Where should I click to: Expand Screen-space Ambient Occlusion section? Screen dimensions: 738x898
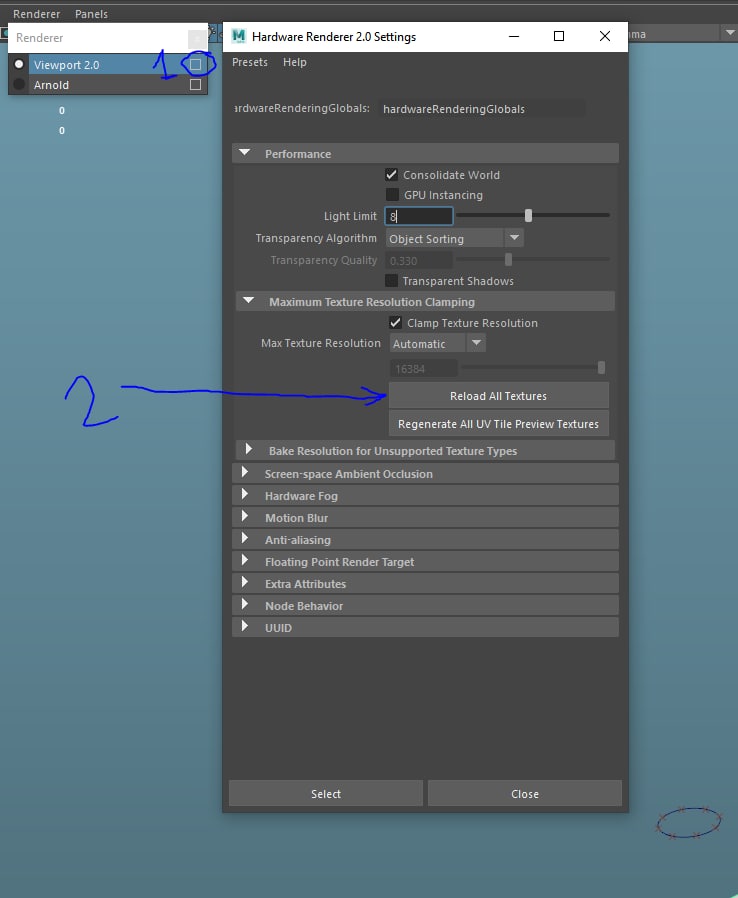tap(244, 472)
